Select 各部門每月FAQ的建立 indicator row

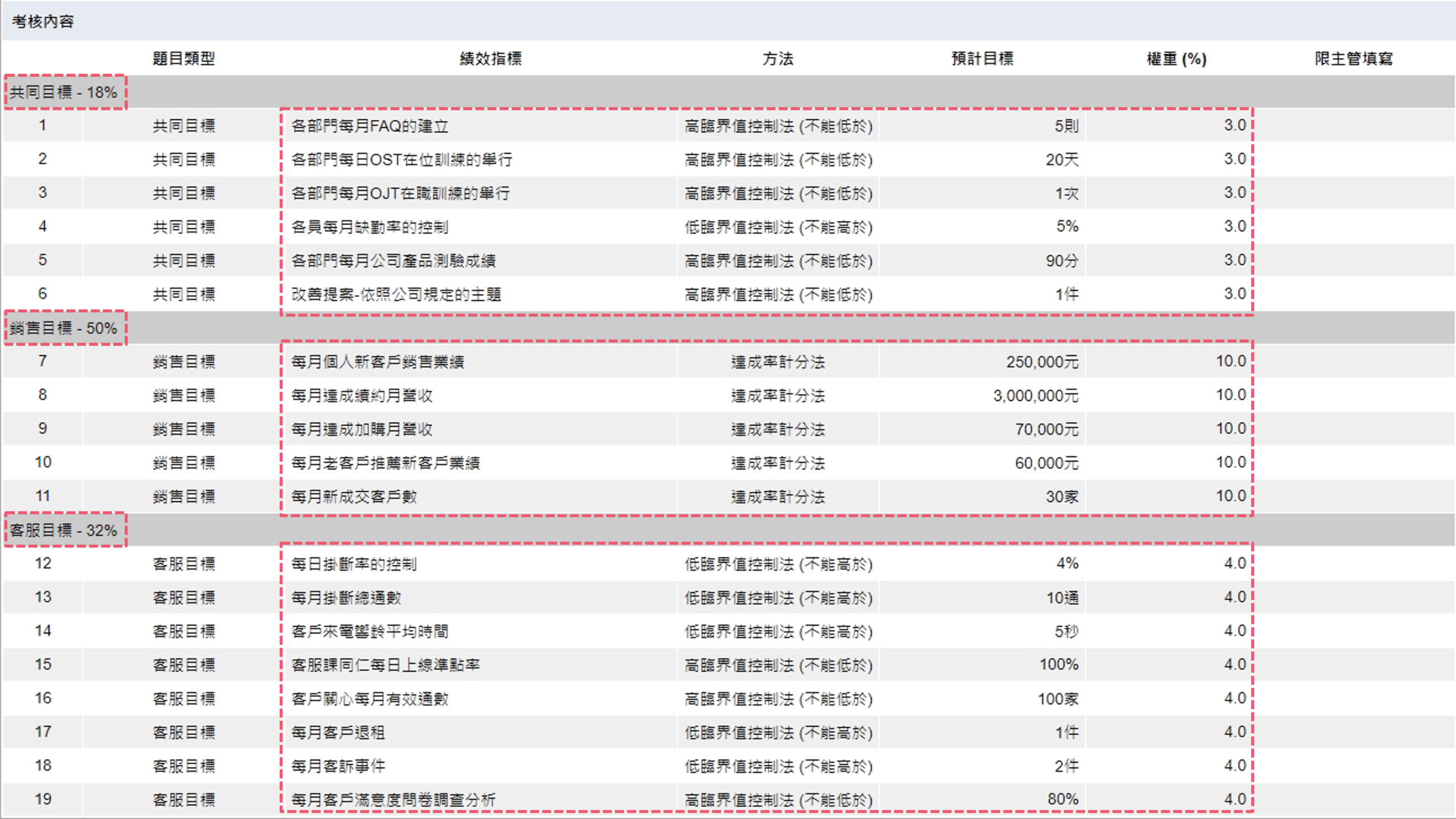370,126
